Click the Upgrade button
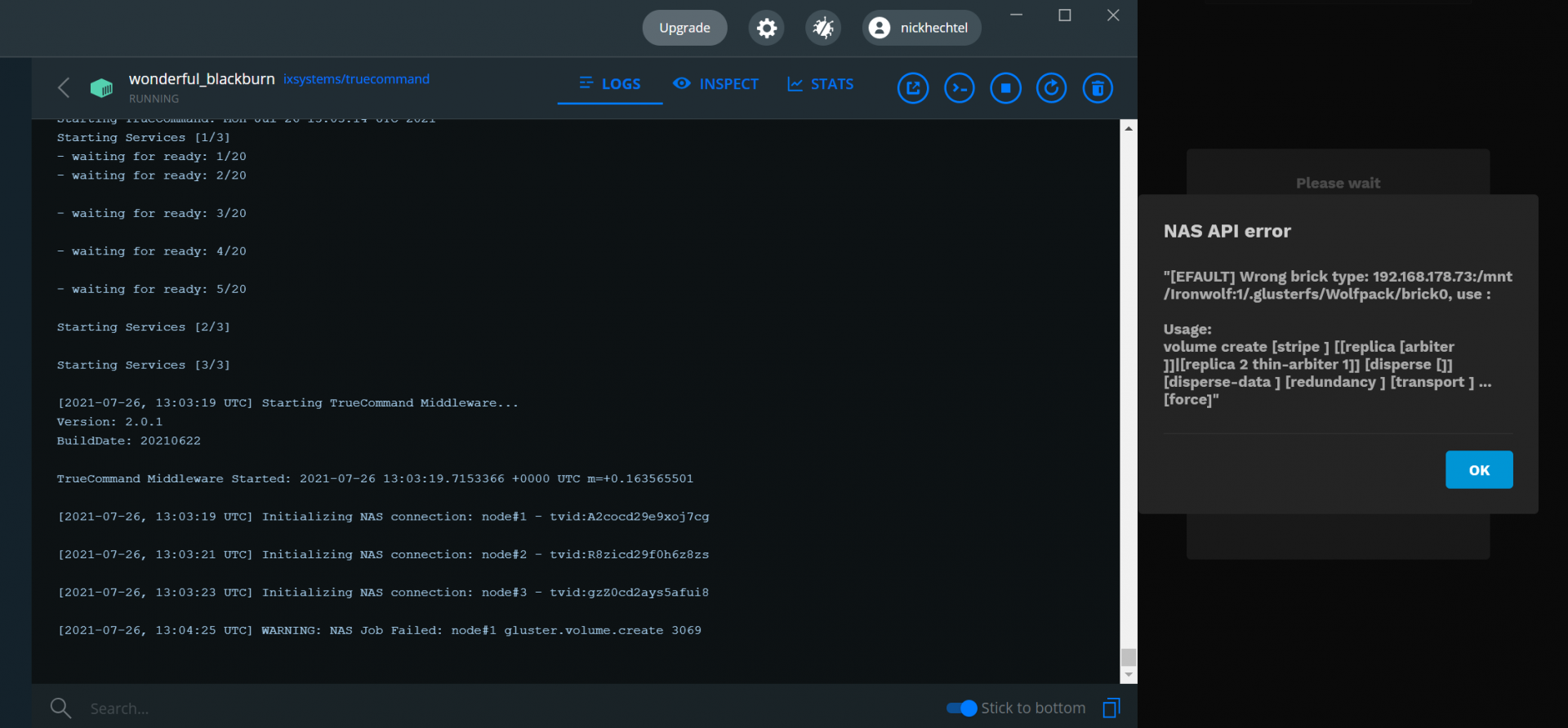The height and width of the screenshot is (728, 1568). [x=684, y=28]
